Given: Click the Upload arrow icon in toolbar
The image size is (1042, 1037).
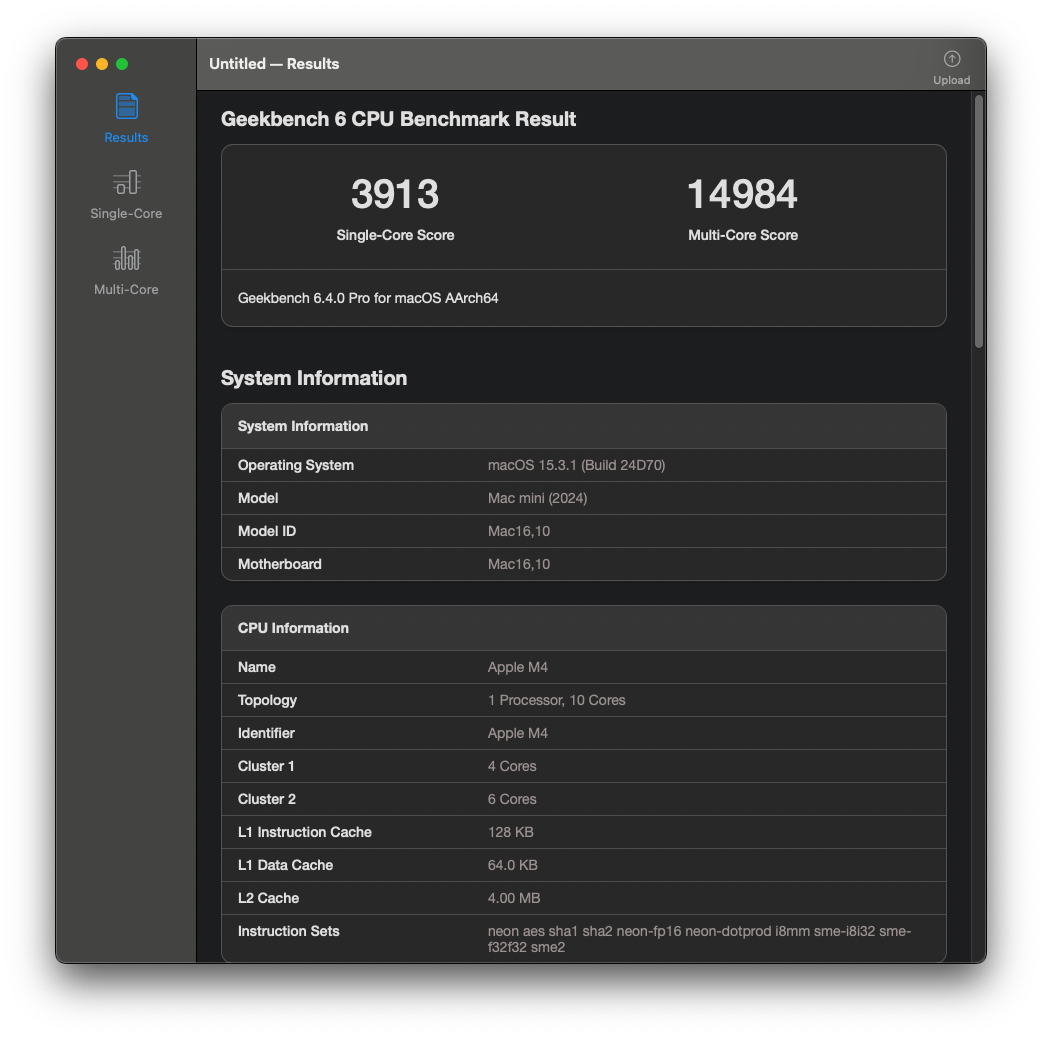Looking at the screenshot, I should point(951,60).
